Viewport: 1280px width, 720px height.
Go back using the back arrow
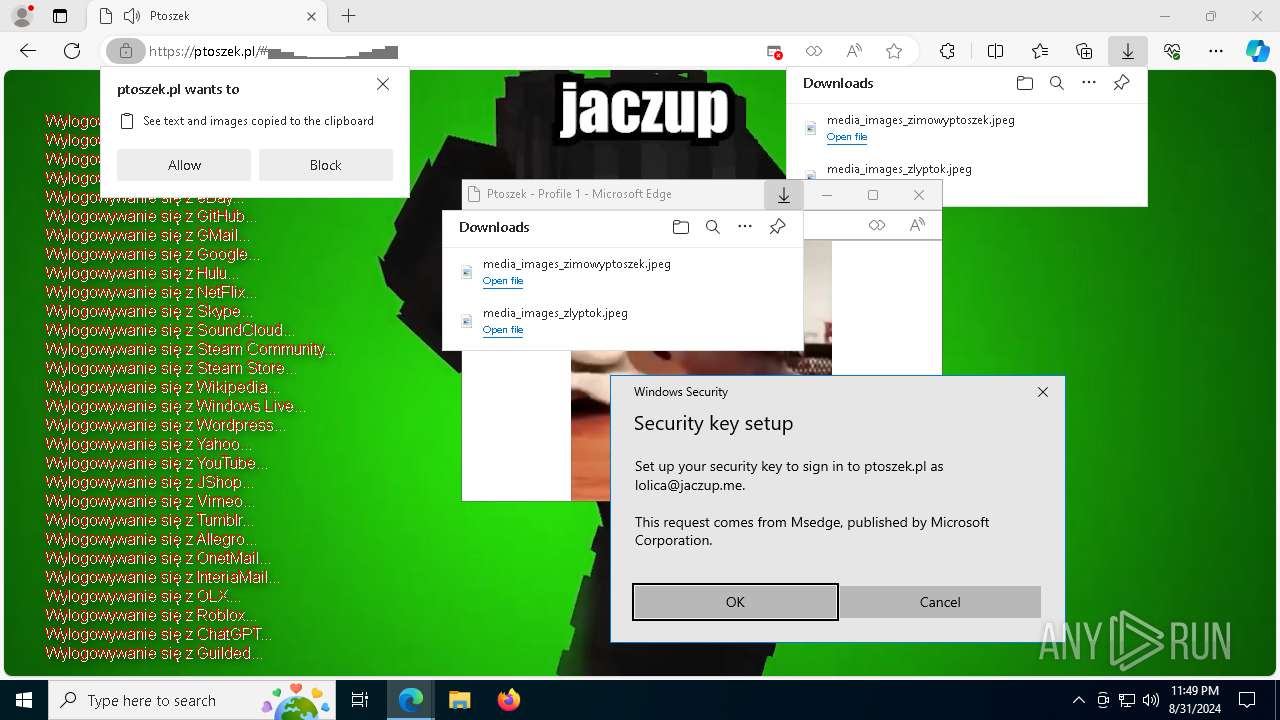pyautogui.click(x=28, y=51)
